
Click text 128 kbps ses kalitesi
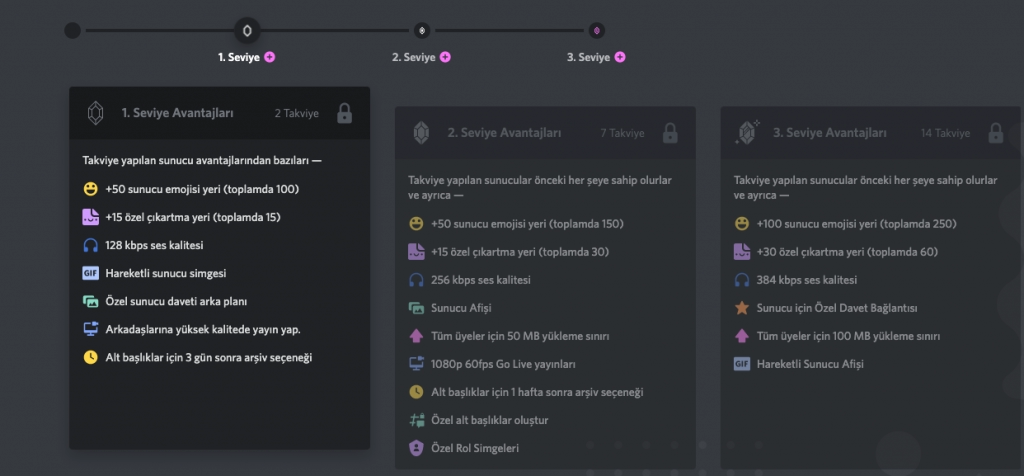coord(154,246)
